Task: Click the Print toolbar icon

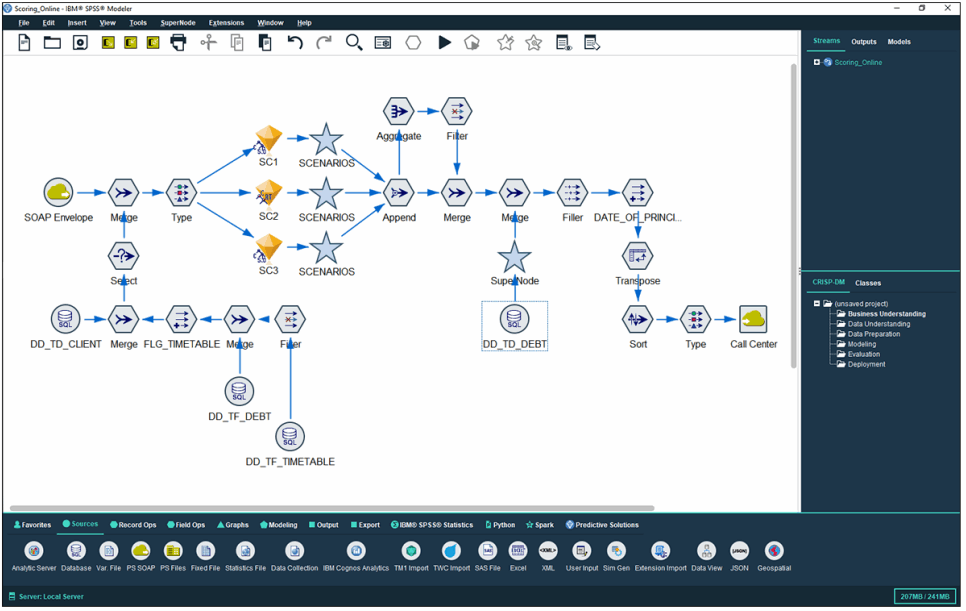Action: tap(178, 42)
